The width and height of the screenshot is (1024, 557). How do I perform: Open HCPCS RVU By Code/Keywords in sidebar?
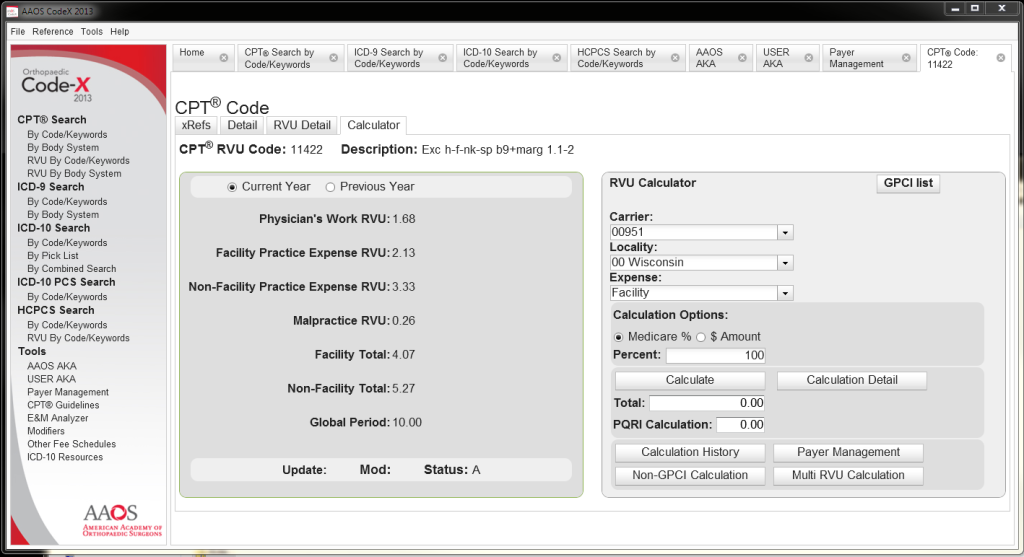[78, 338]
